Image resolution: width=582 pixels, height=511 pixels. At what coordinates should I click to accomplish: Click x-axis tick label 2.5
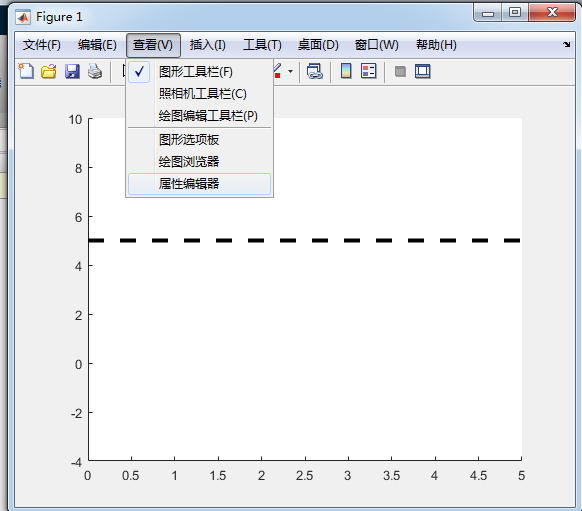pyautogui.click(x=304, y=476)
